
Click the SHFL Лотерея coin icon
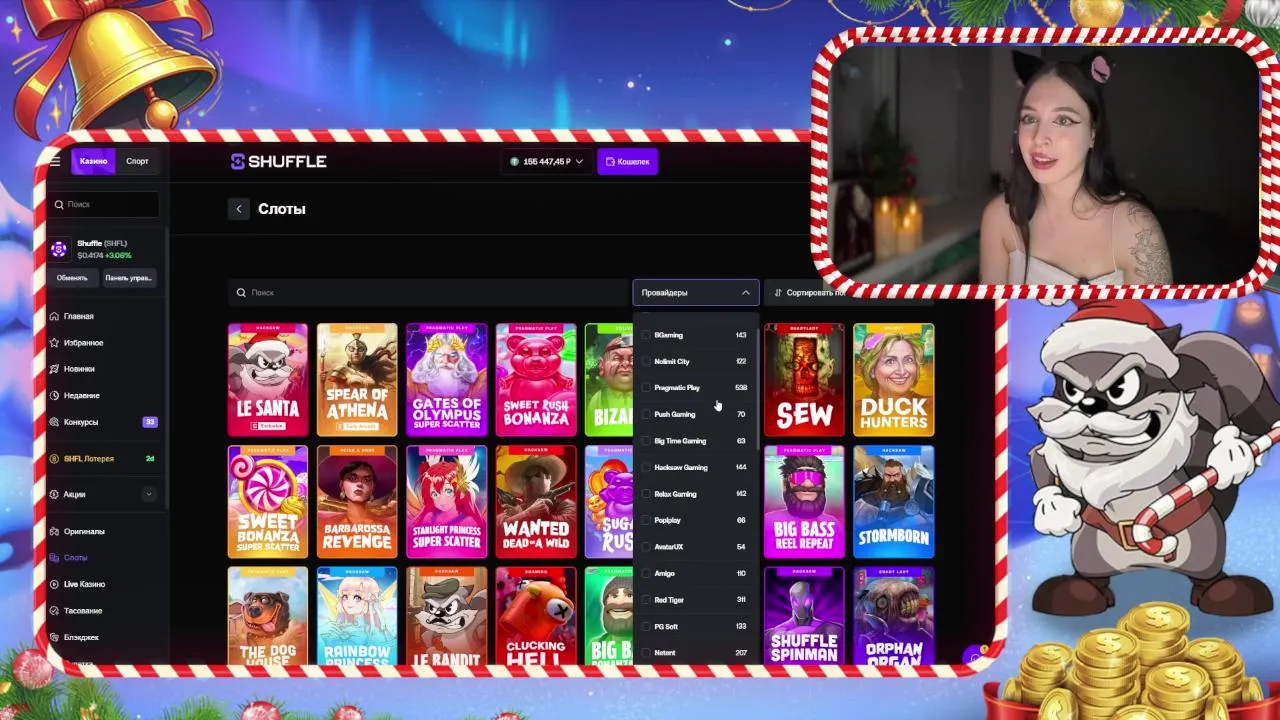click(54, 458)
